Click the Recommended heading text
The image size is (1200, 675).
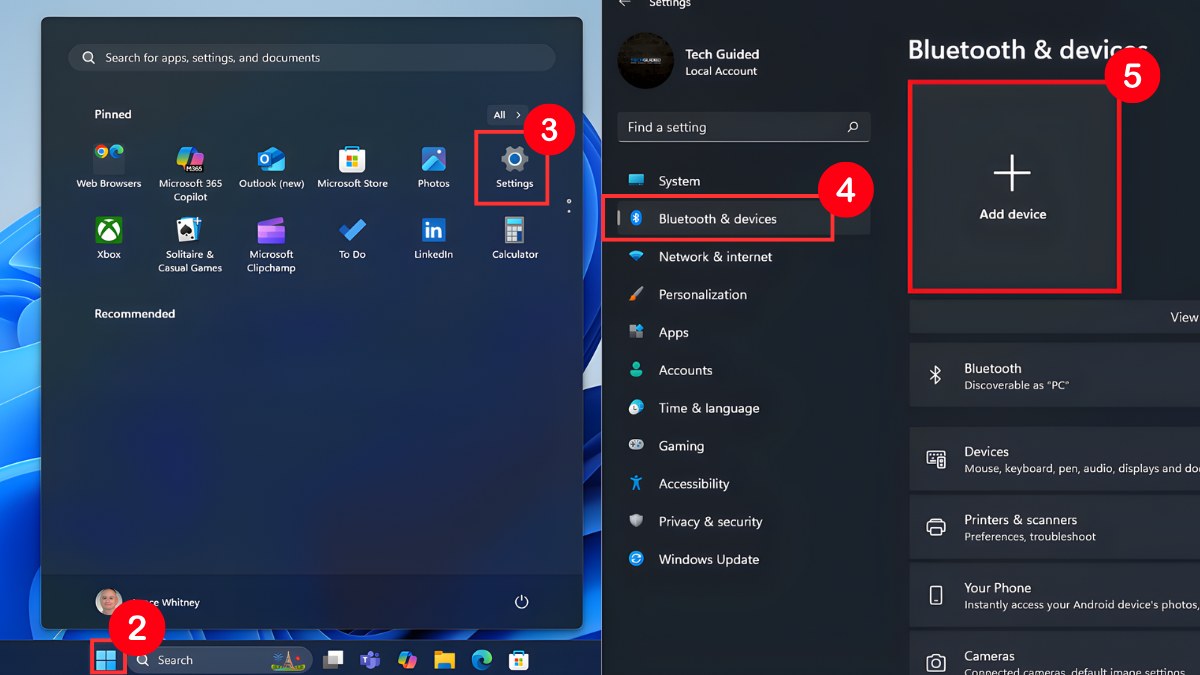tap(135, 314)
